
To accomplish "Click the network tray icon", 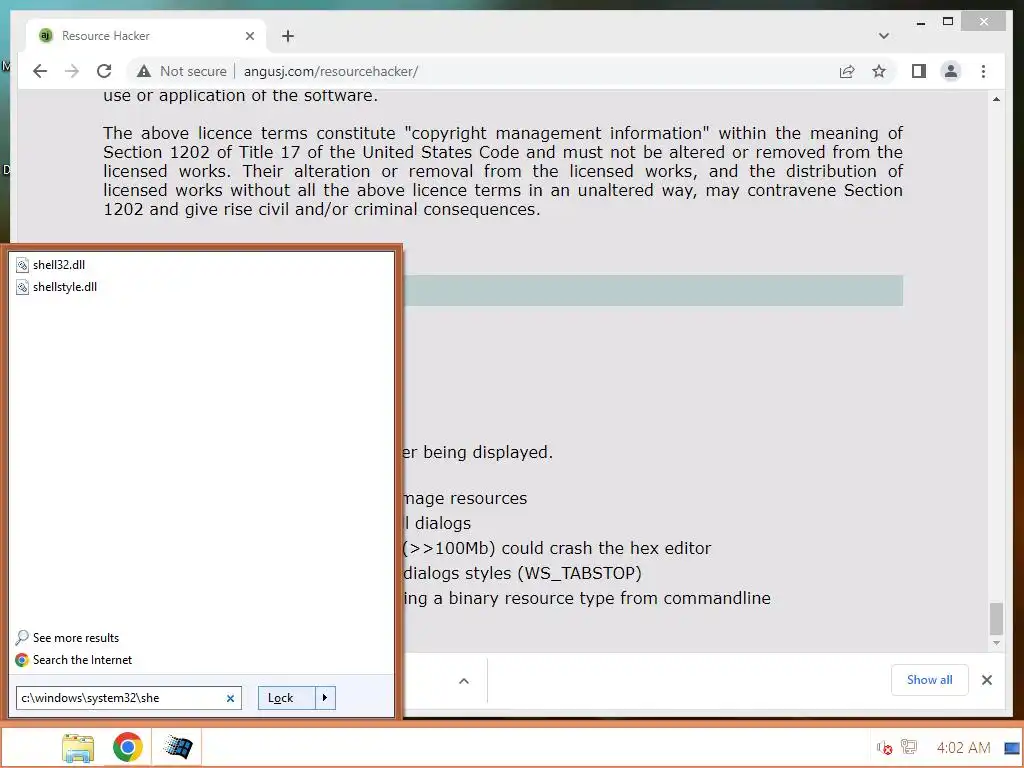I will pos(908,747).
